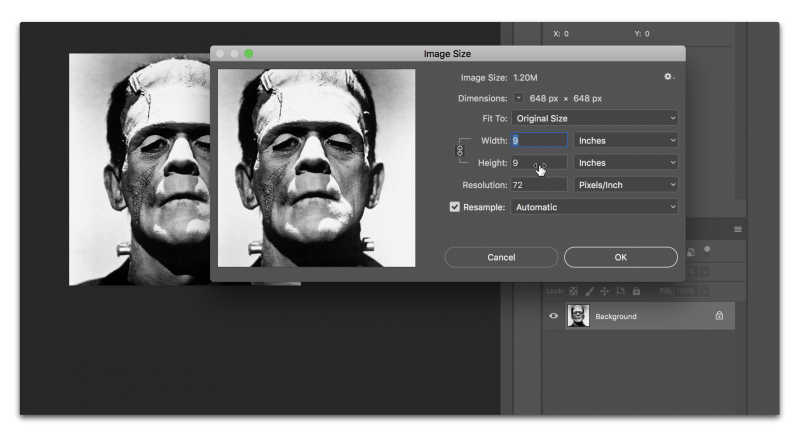Screen dimensions: 800x437
Task: Click the lock all padlock icon
Action: (636, 291)
